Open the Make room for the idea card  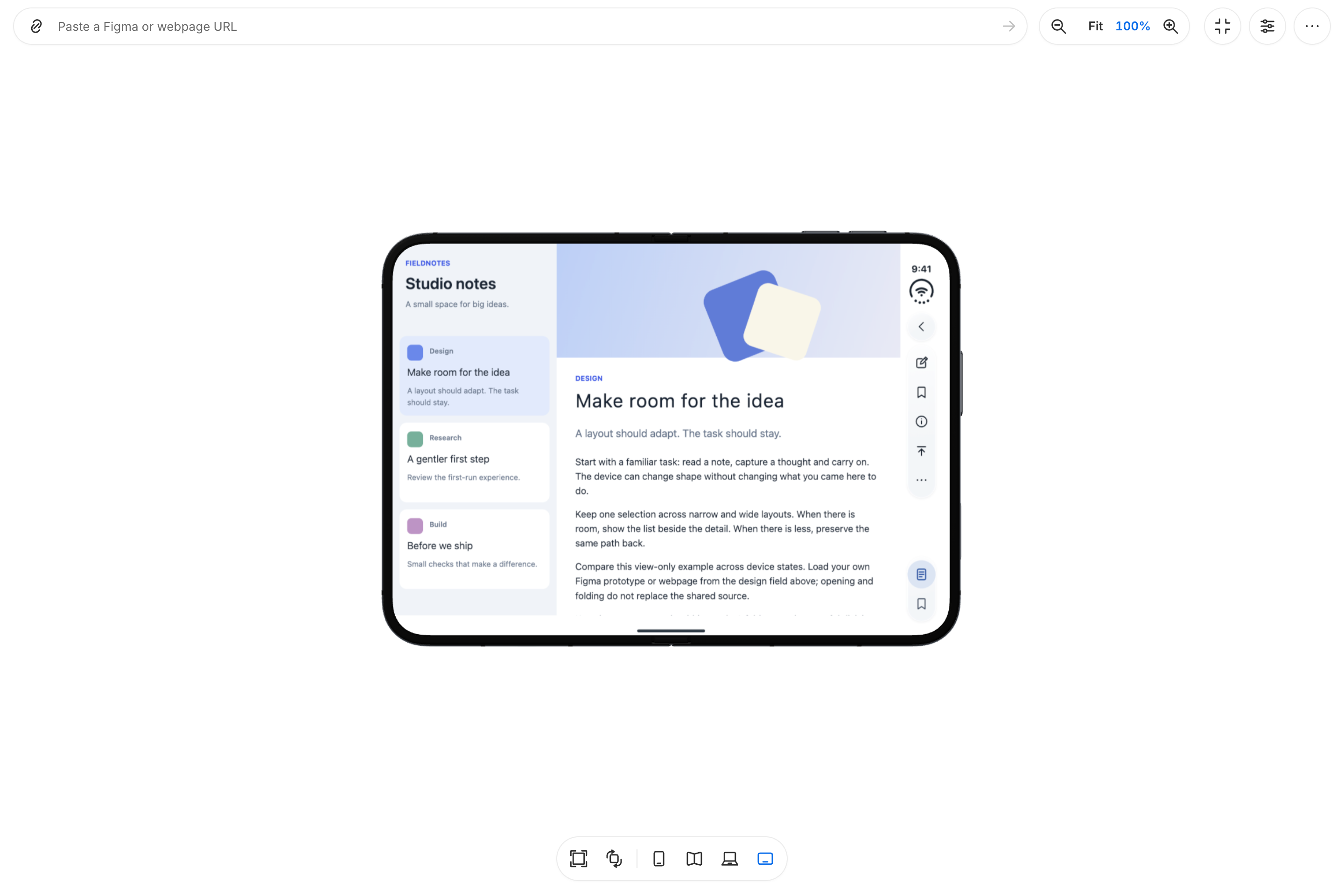click(474, 375)
